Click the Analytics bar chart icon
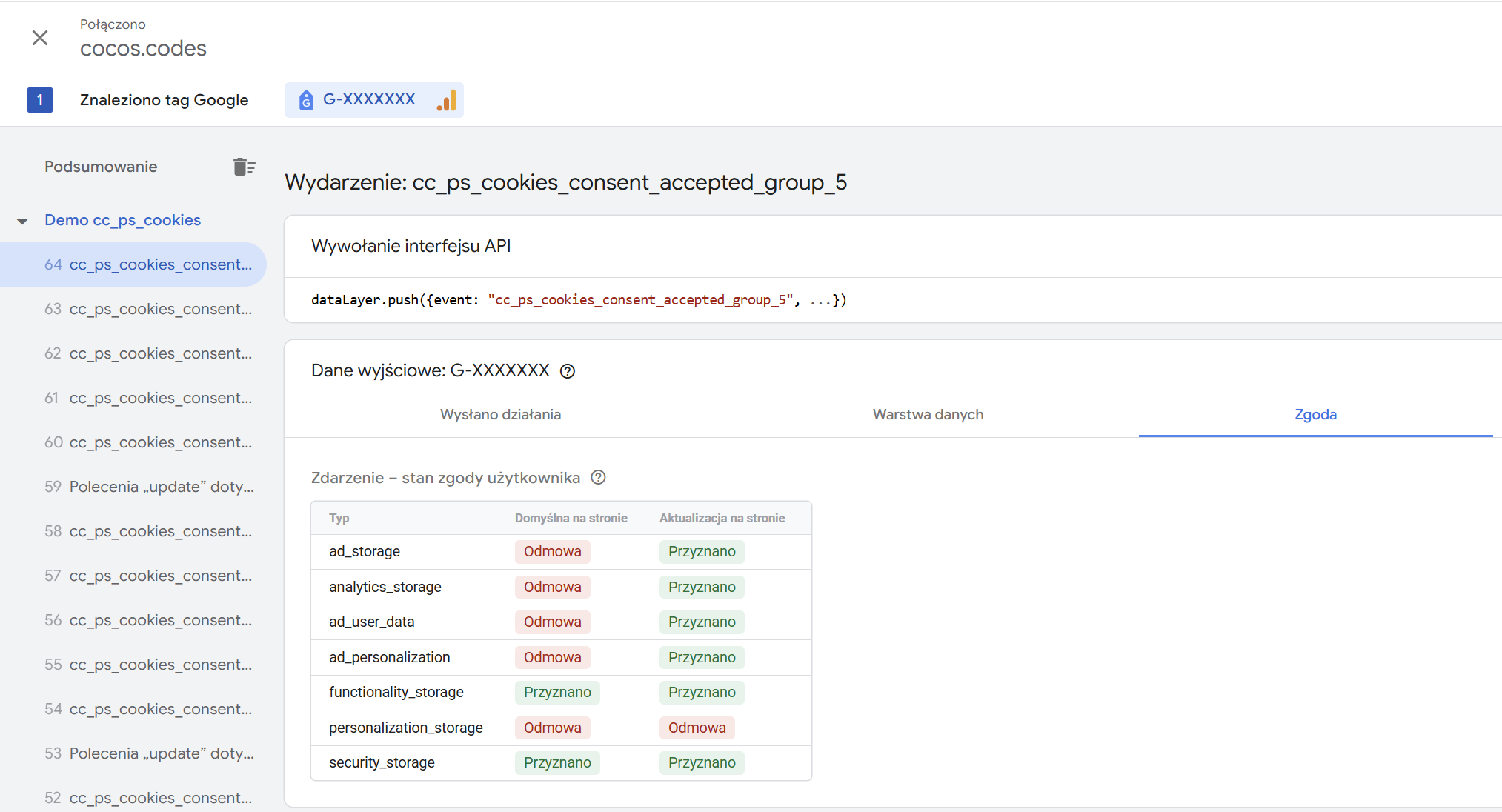This screenshot has height=812, width=1502. pyautogui.click(x=446, y=100)
